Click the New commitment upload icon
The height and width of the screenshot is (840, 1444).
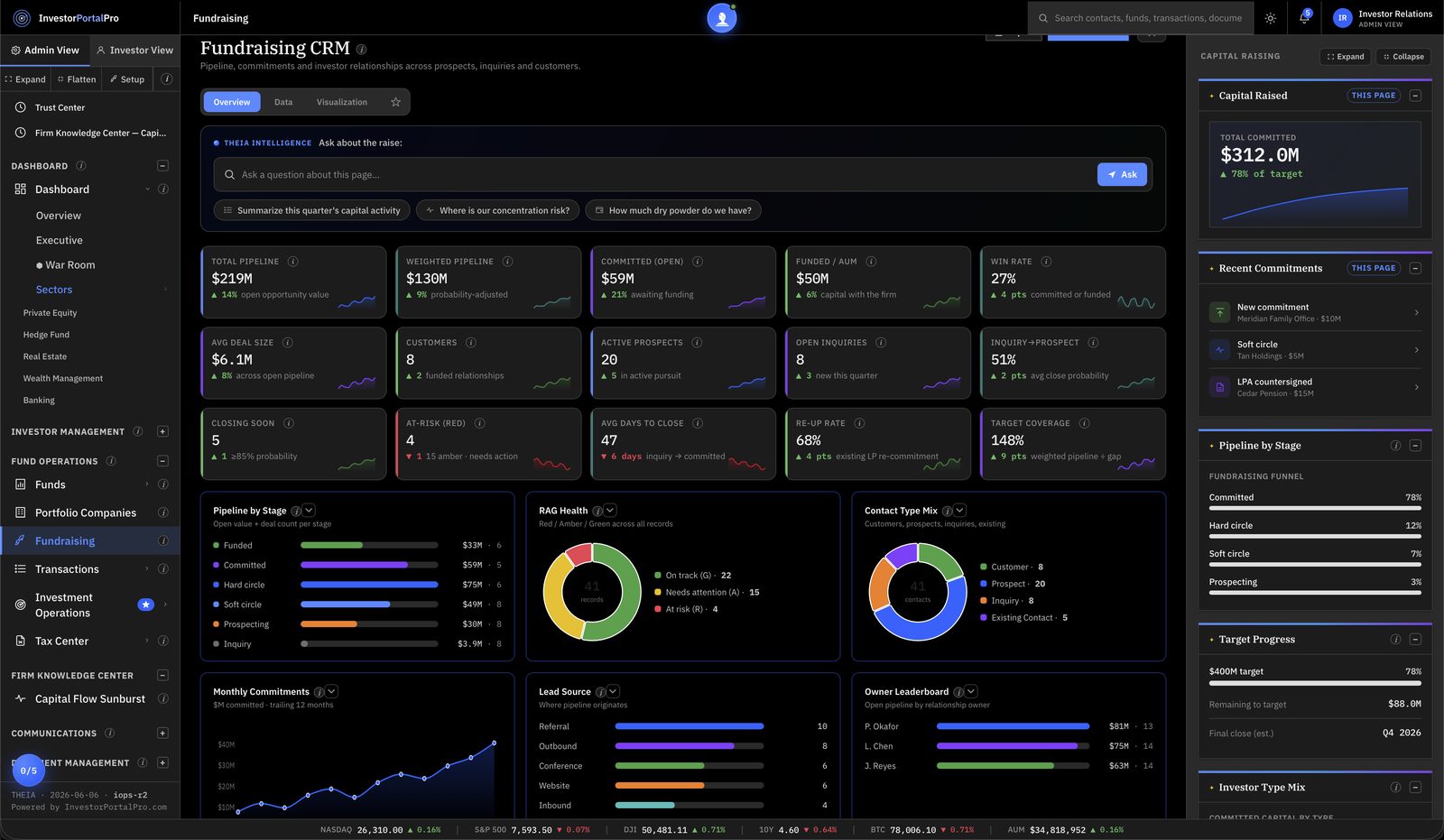[1220, 313]
